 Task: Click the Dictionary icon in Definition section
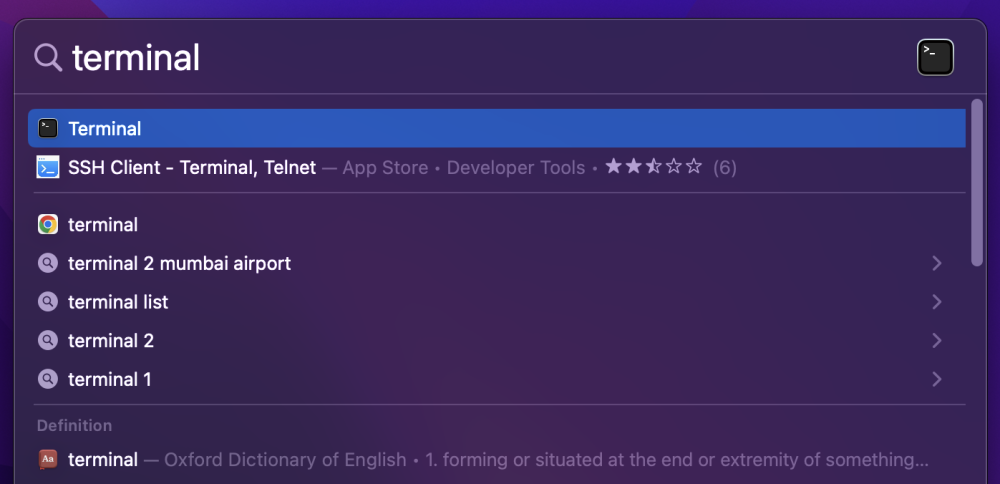(x=48, y=460)
